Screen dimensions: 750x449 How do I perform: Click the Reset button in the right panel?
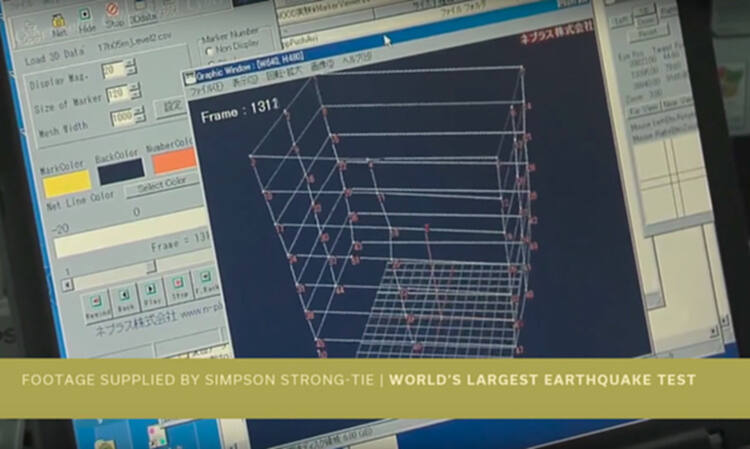tap(647, 33)
